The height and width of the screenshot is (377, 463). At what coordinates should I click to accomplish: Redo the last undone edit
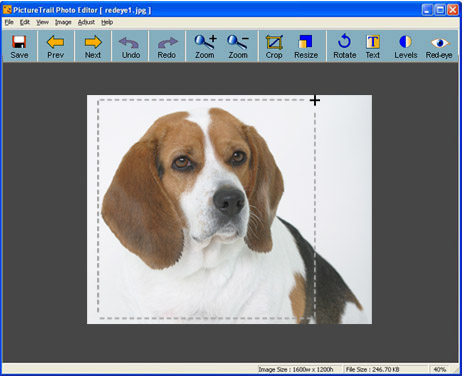[167, 46]
